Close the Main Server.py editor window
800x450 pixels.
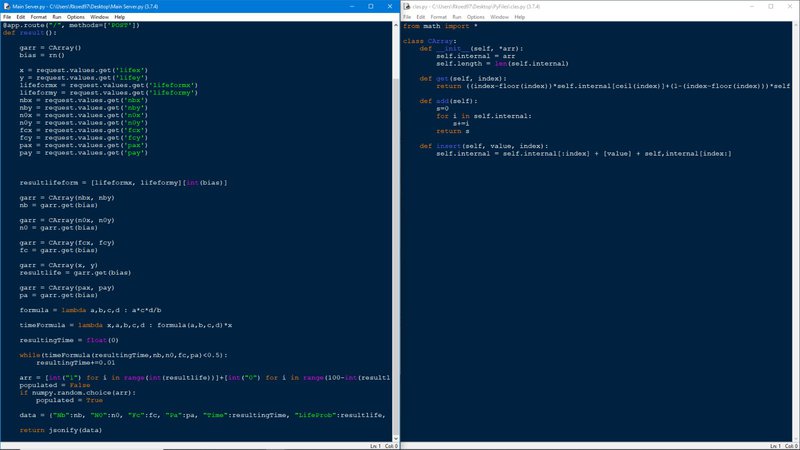(x=390, y=6)
